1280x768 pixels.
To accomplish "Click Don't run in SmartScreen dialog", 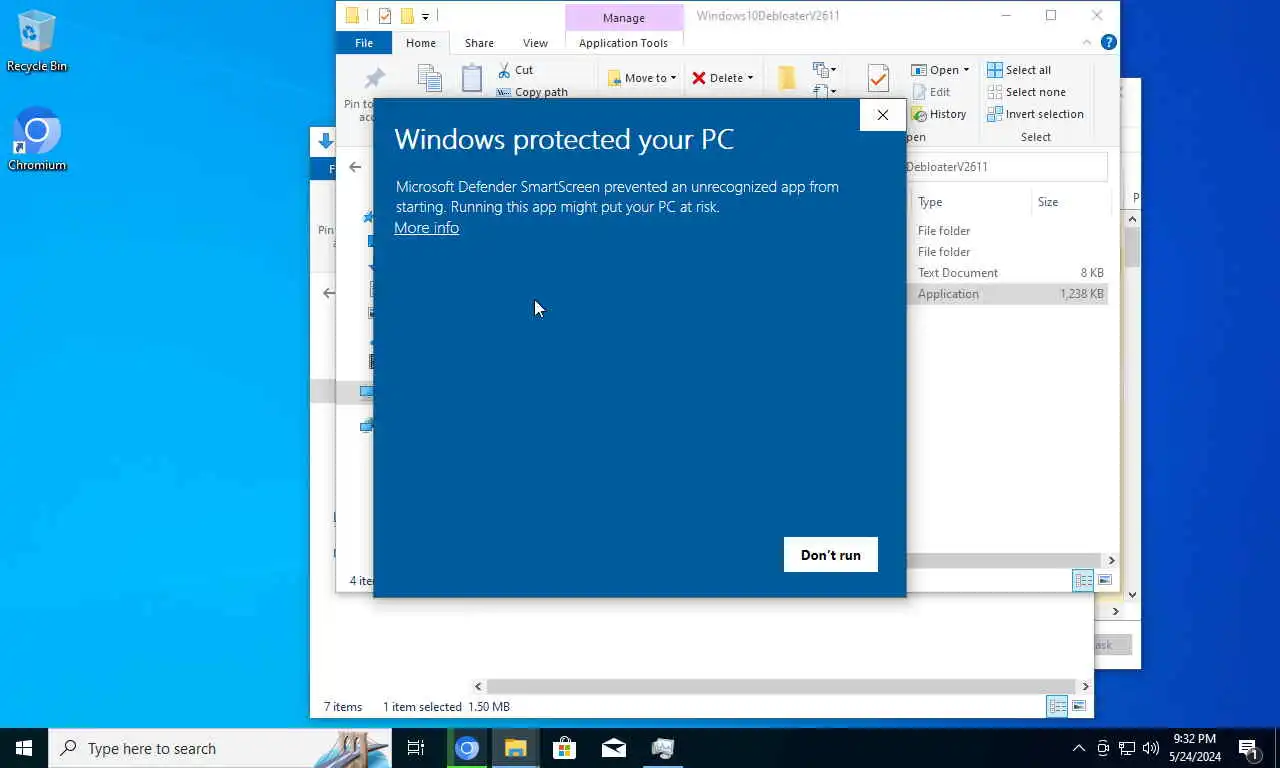I will coord(830,555).
